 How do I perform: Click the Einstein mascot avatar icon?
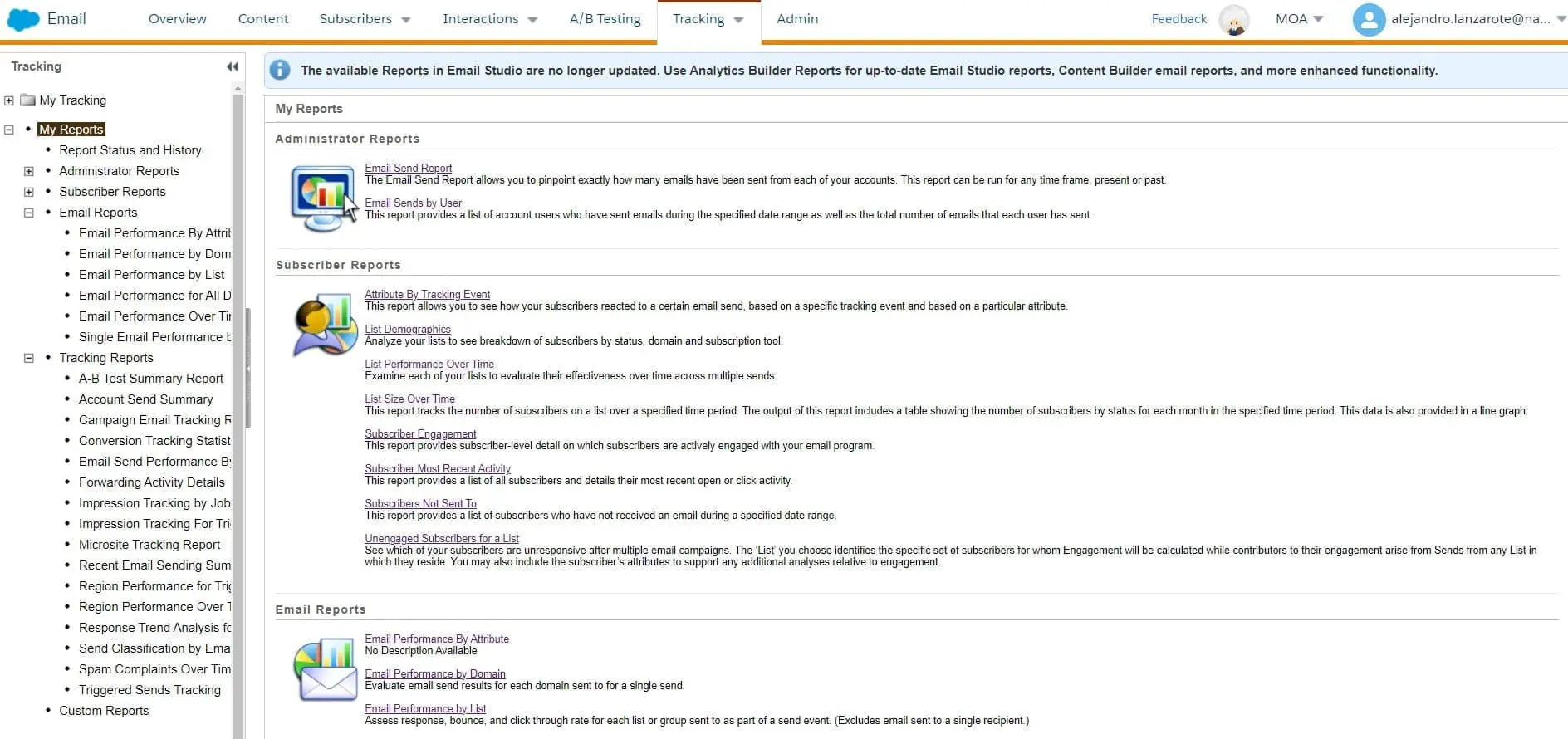coord(1233,20)
